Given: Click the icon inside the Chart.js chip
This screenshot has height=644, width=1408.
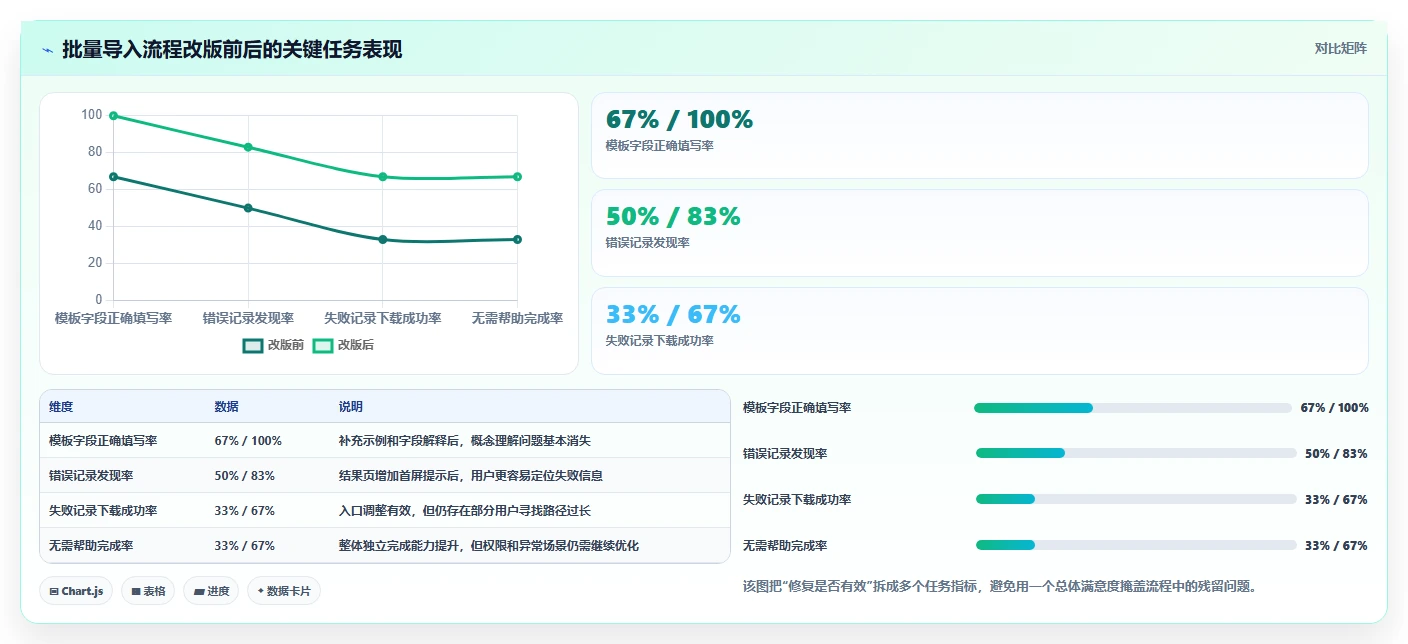Looking at the screenshot, I should pyautogui.click(x=54, y=592).
